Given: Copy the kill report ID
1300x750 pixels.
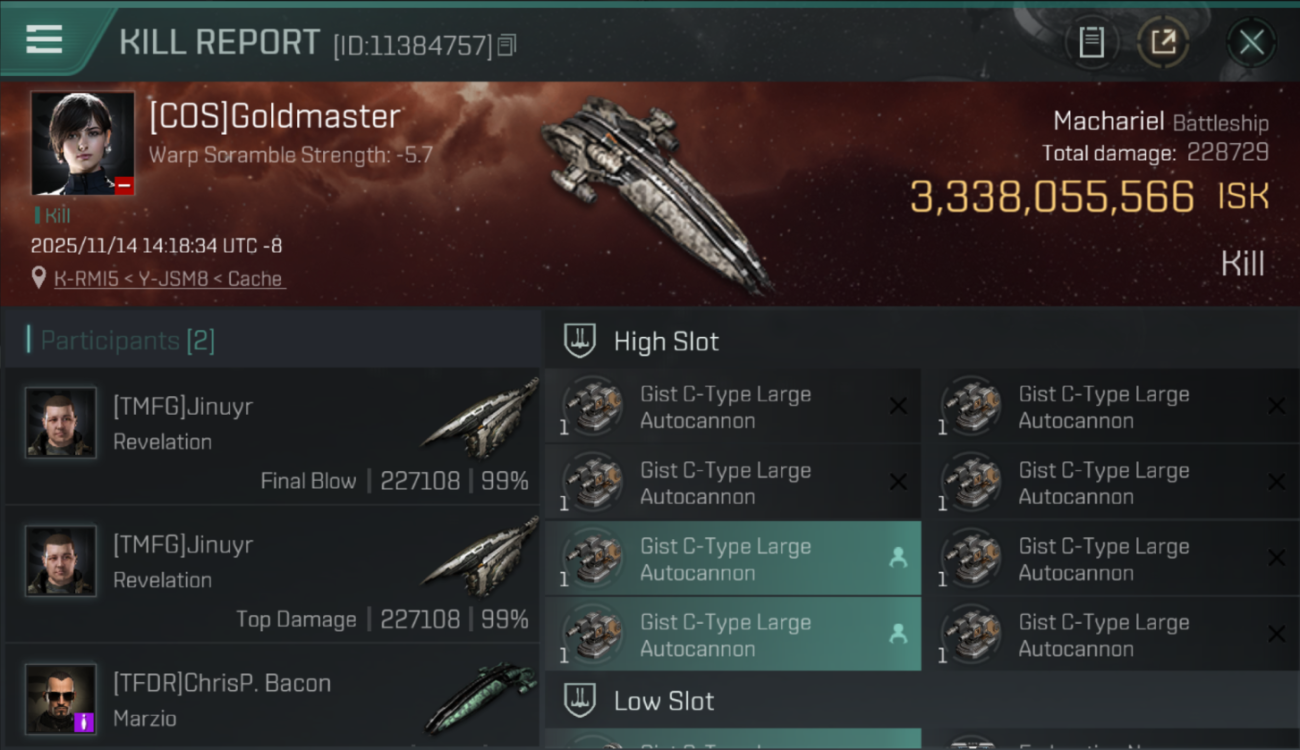Looking at the screenshot, I should click(506, 45).
